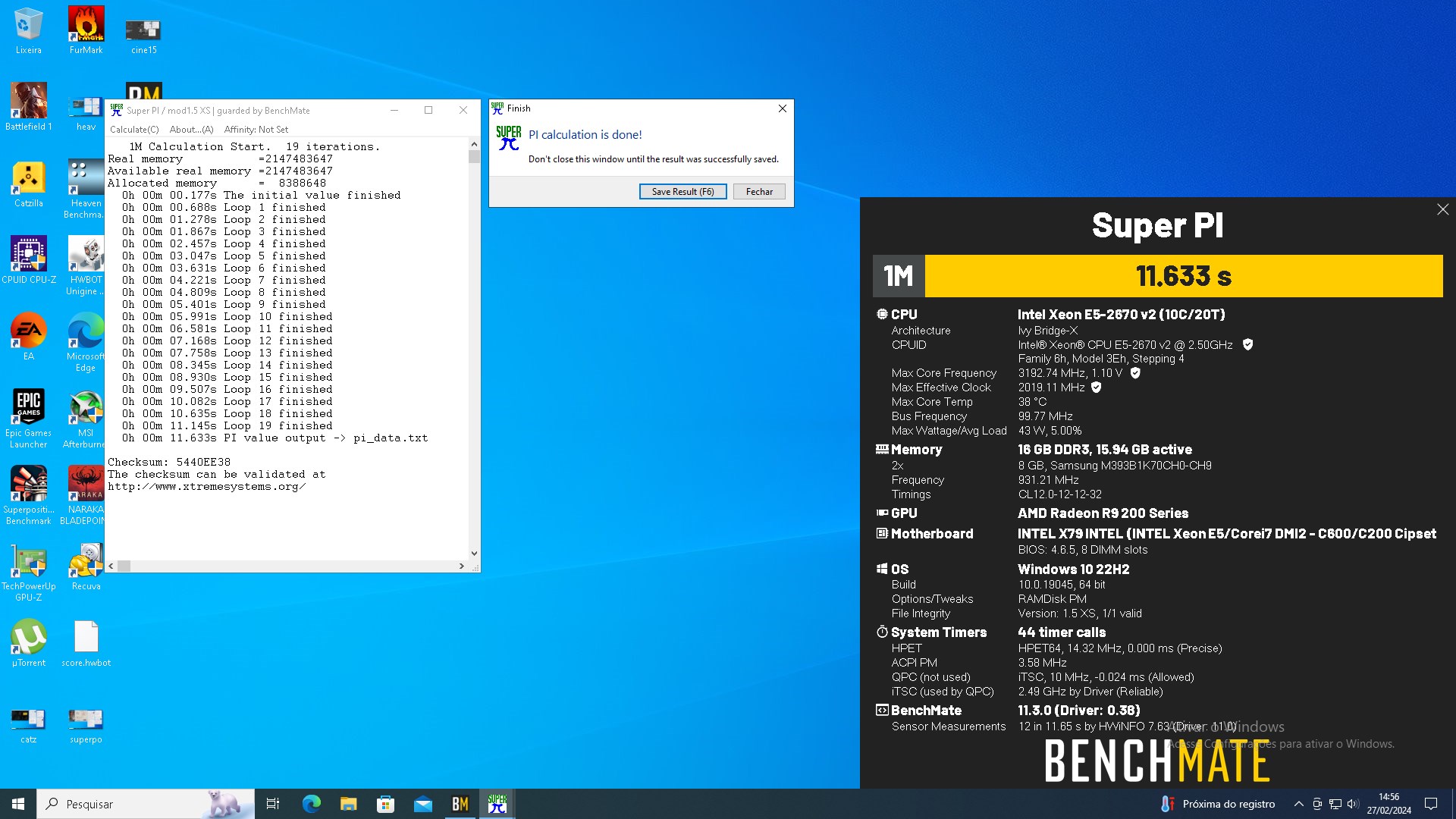Image resolution: width=1456 pixels, height=819 pixels.
Task: Open the Lixeira recycle bin icon
Action: tap(28, 30)
